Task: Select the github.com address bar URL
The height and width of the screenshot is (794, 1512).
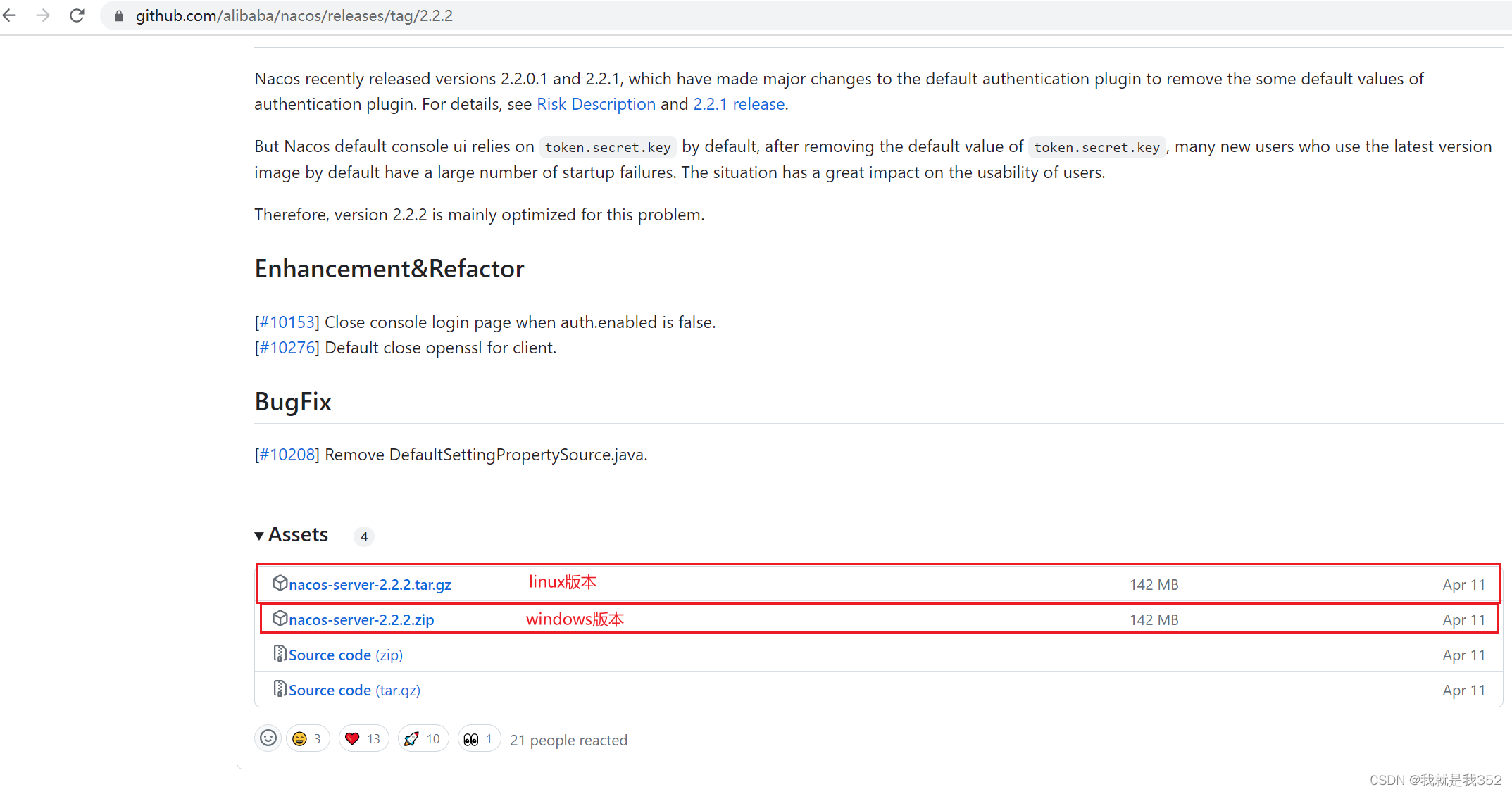Action: (x=294, y=15)
